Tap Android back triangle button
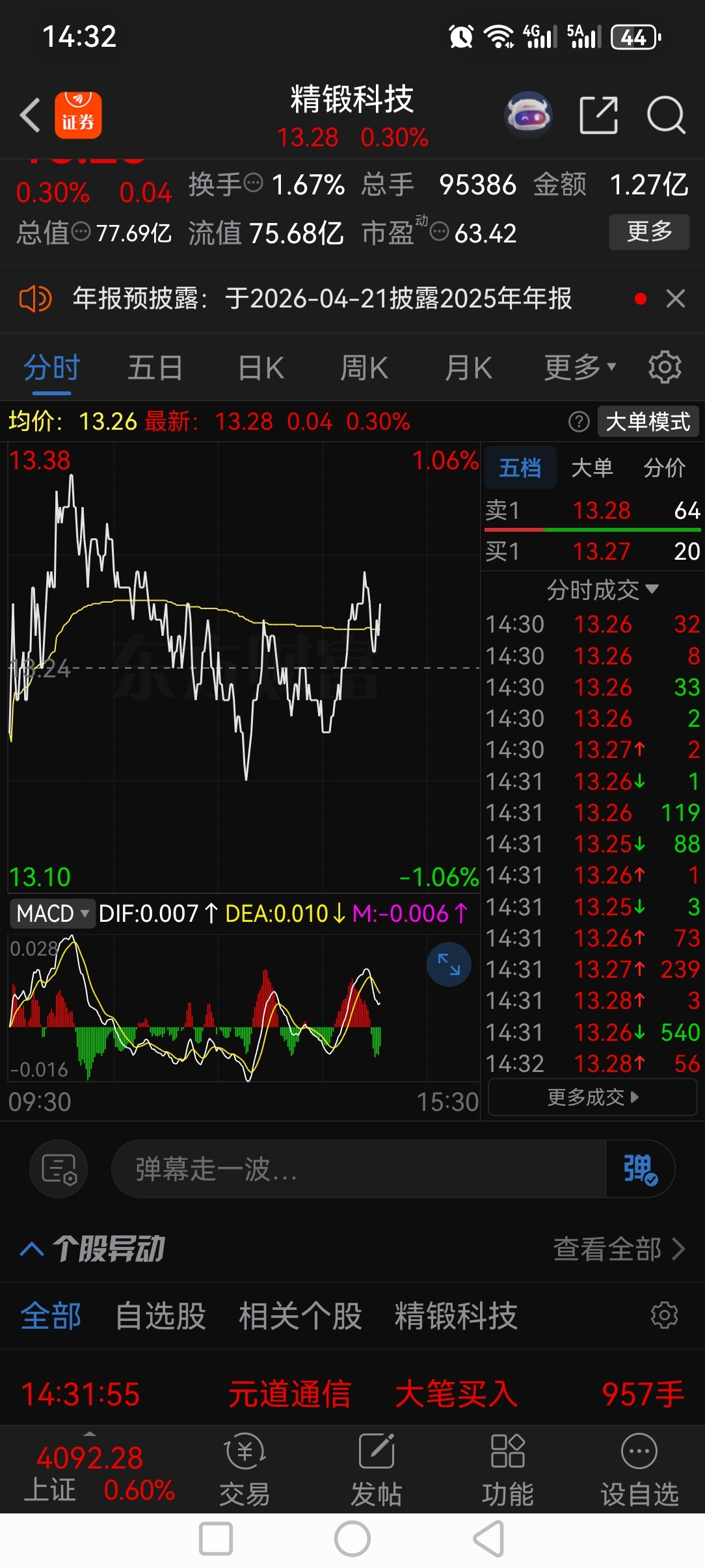The height and width of the screenshot is (1568, 705). pos(488,1539)
